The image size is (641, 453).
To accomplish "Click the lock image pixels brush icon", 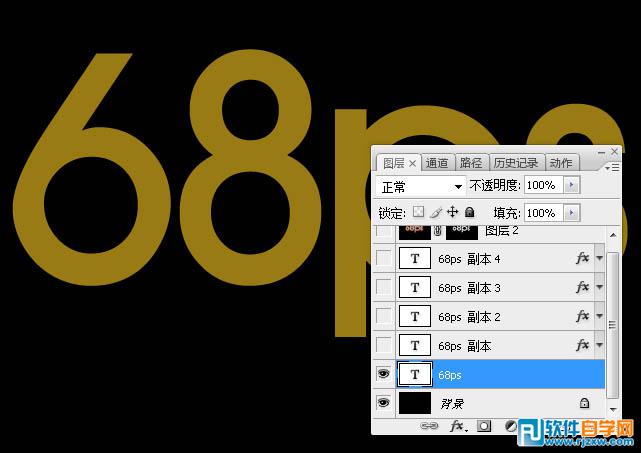I will [436, 212].
